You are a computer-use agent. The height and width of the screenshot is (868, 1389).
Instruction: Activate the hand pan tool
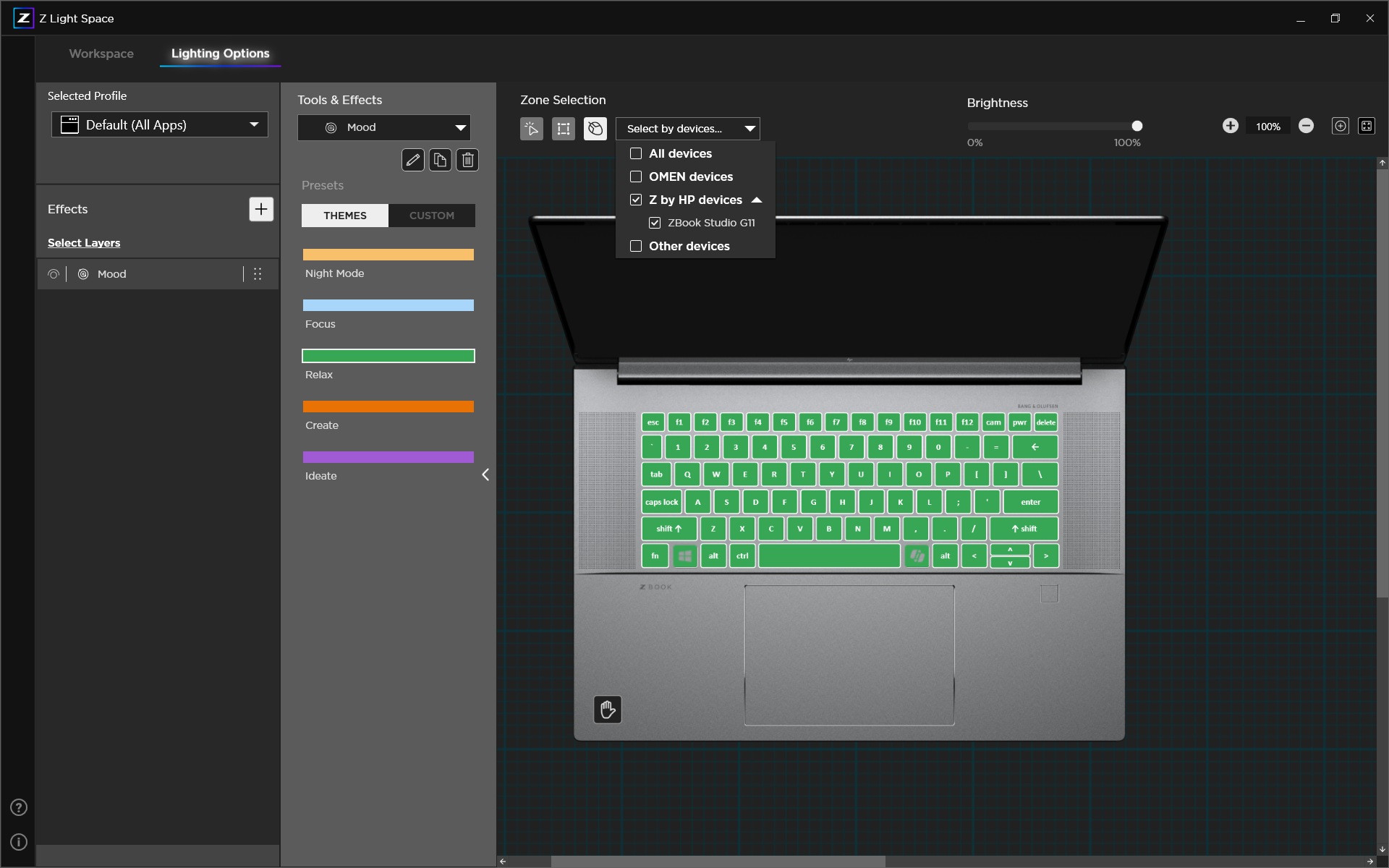click(607, 710)
